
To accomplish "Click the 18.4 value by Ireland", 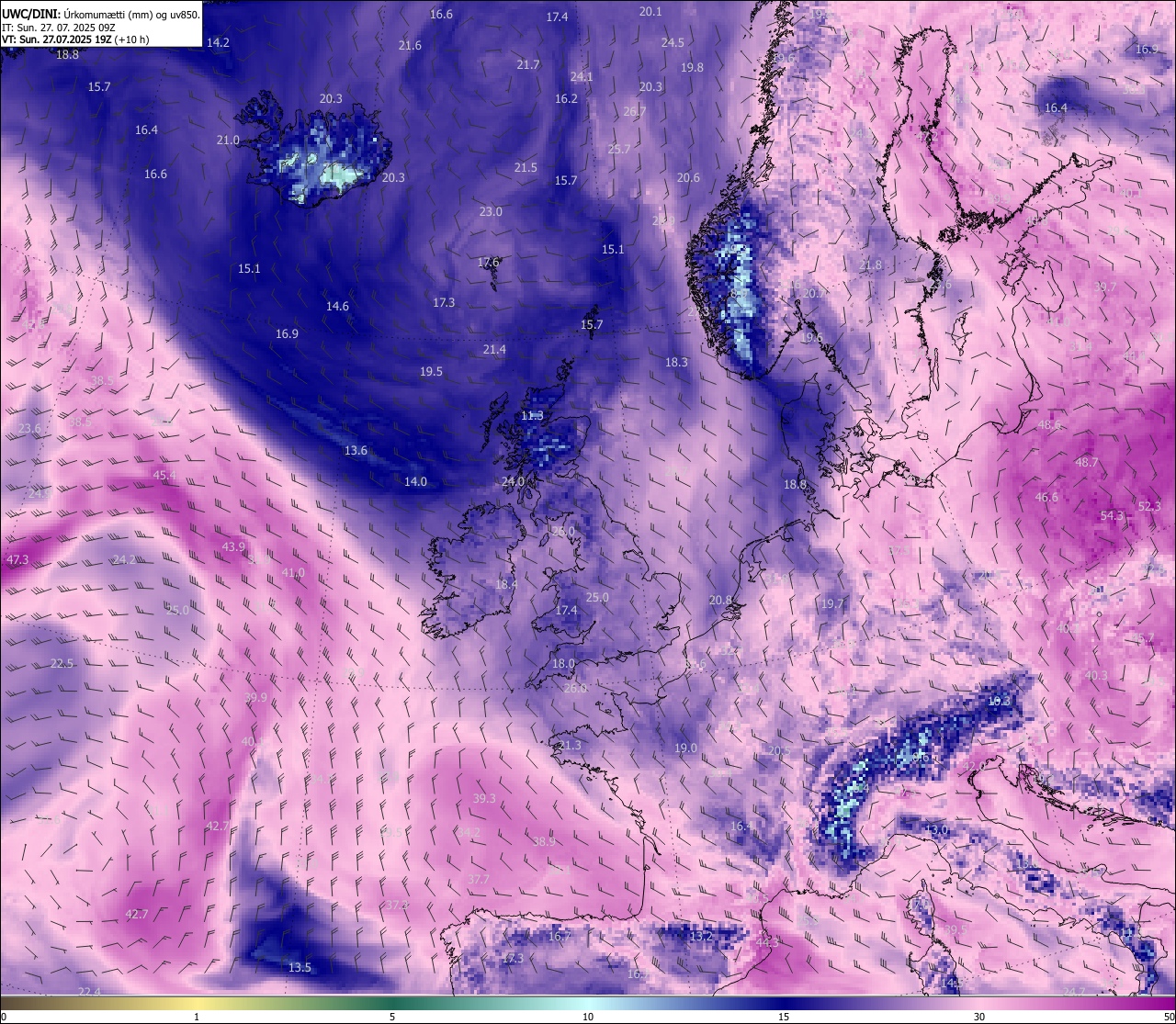I will click(x=506, y=584).
